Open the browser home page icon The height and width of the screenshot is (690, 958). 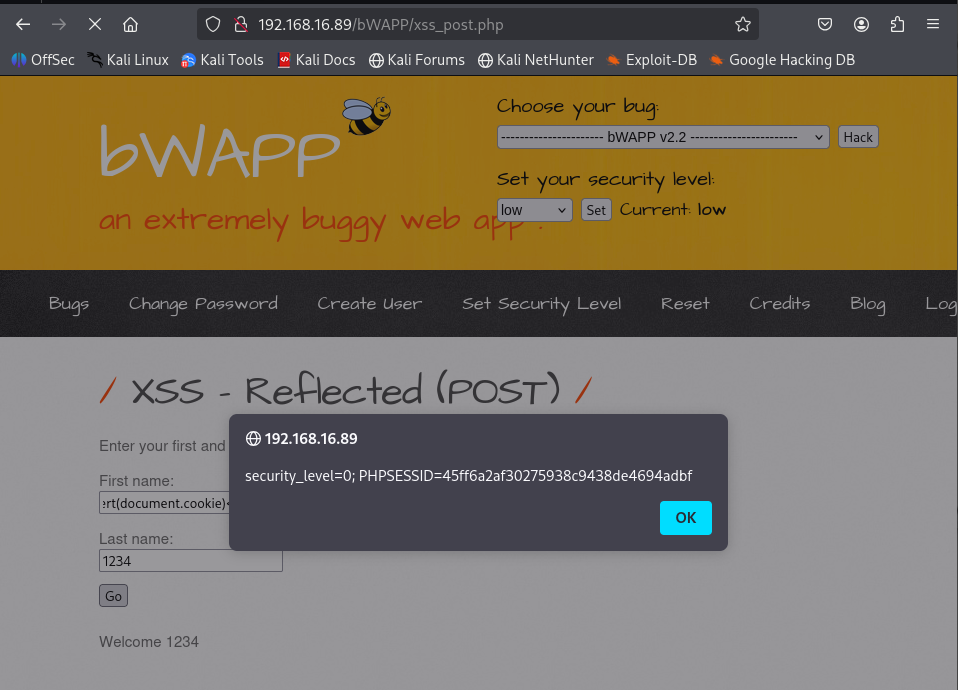point(130,24)
